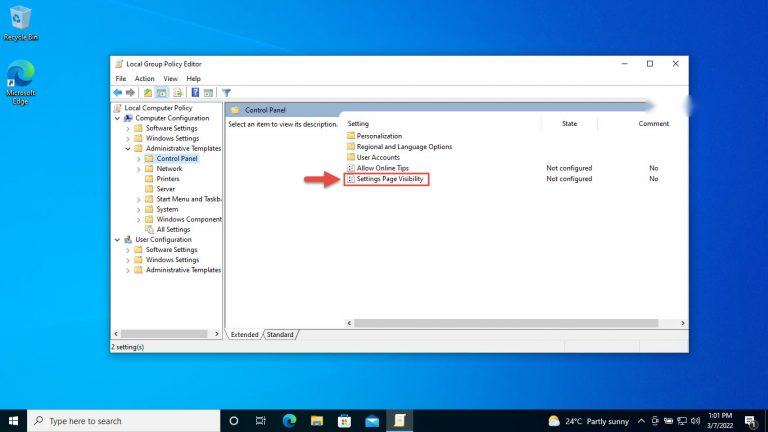The image size is (768, 432).
Task: Expand the Control Panel tree node
Action: point(139,159)
